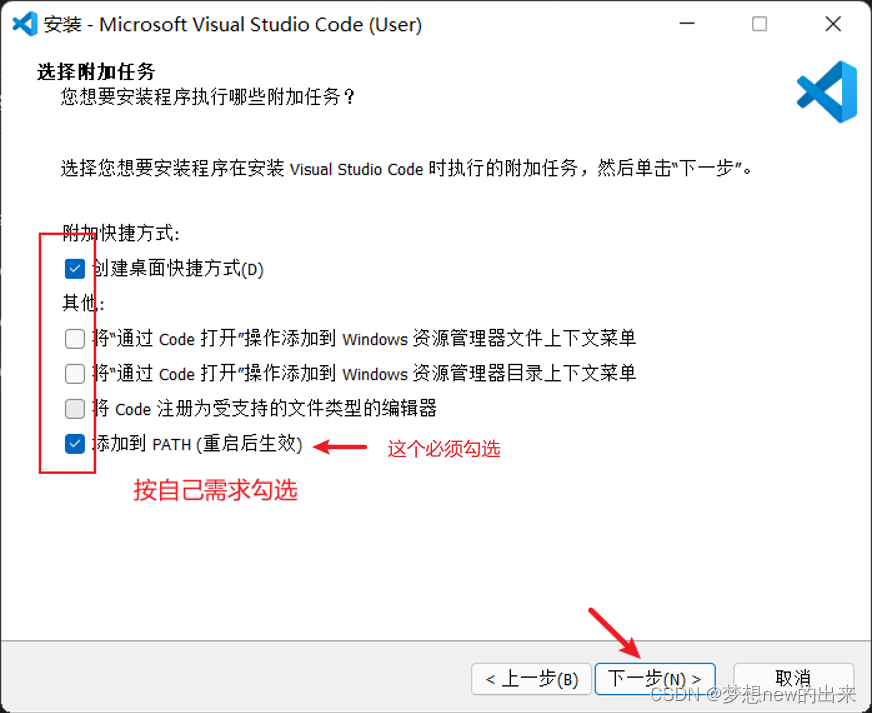Click the red annotation 按自己需求勾选
Viewport: 872px width, 713px height.
214,490
